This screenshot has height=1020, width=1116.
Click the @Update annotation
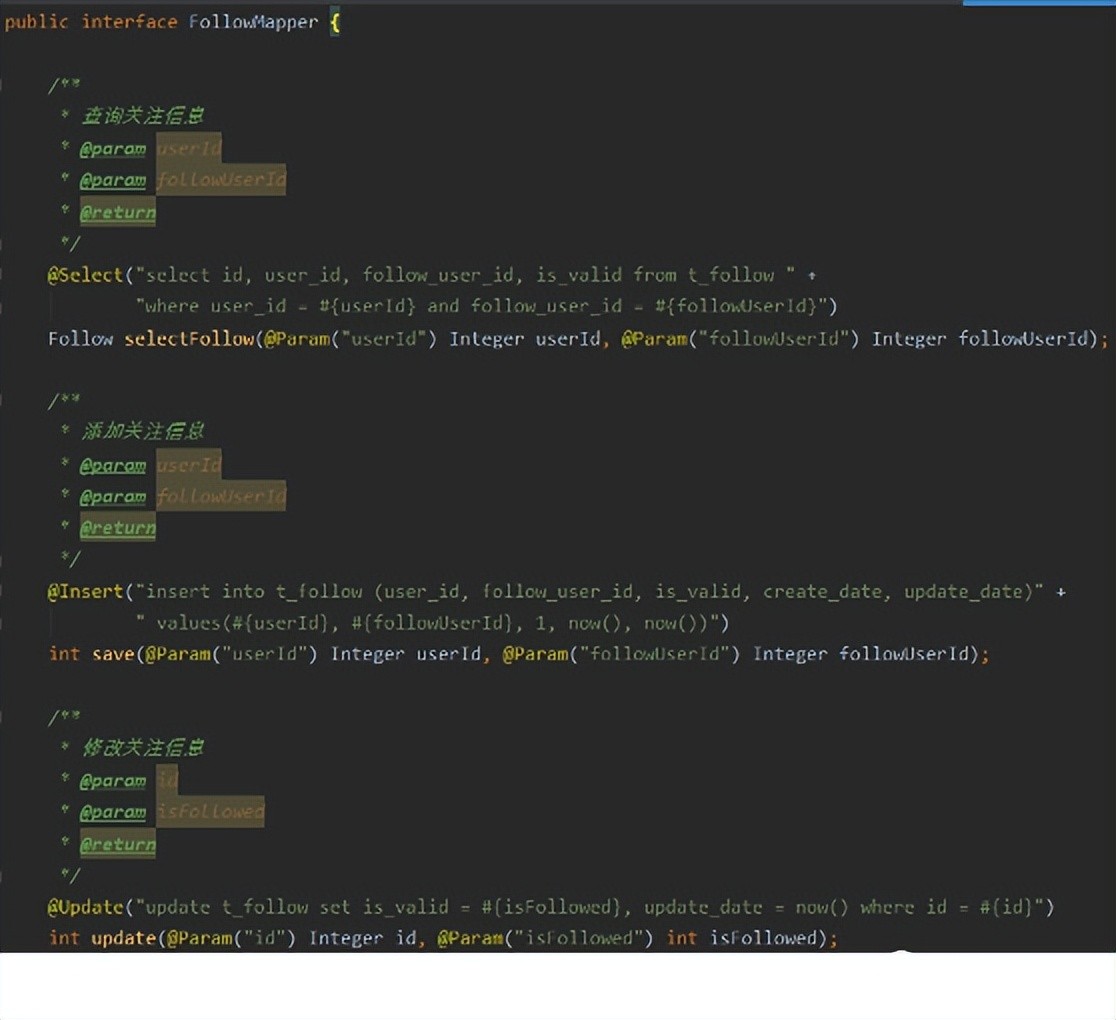coord(84,907)
